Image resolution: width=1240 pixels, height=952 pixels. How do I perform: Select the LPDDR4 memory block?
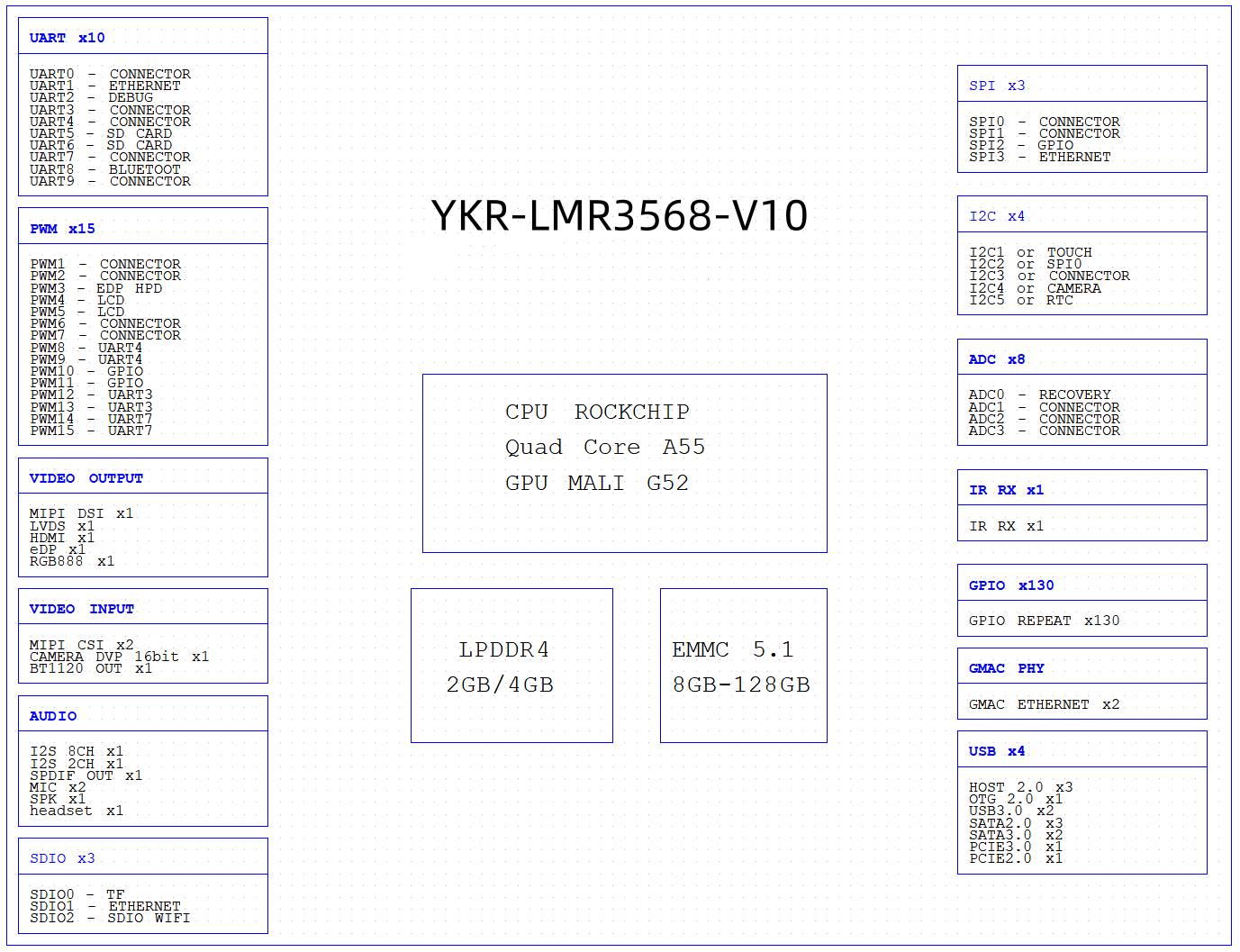[x=511, y=666]
